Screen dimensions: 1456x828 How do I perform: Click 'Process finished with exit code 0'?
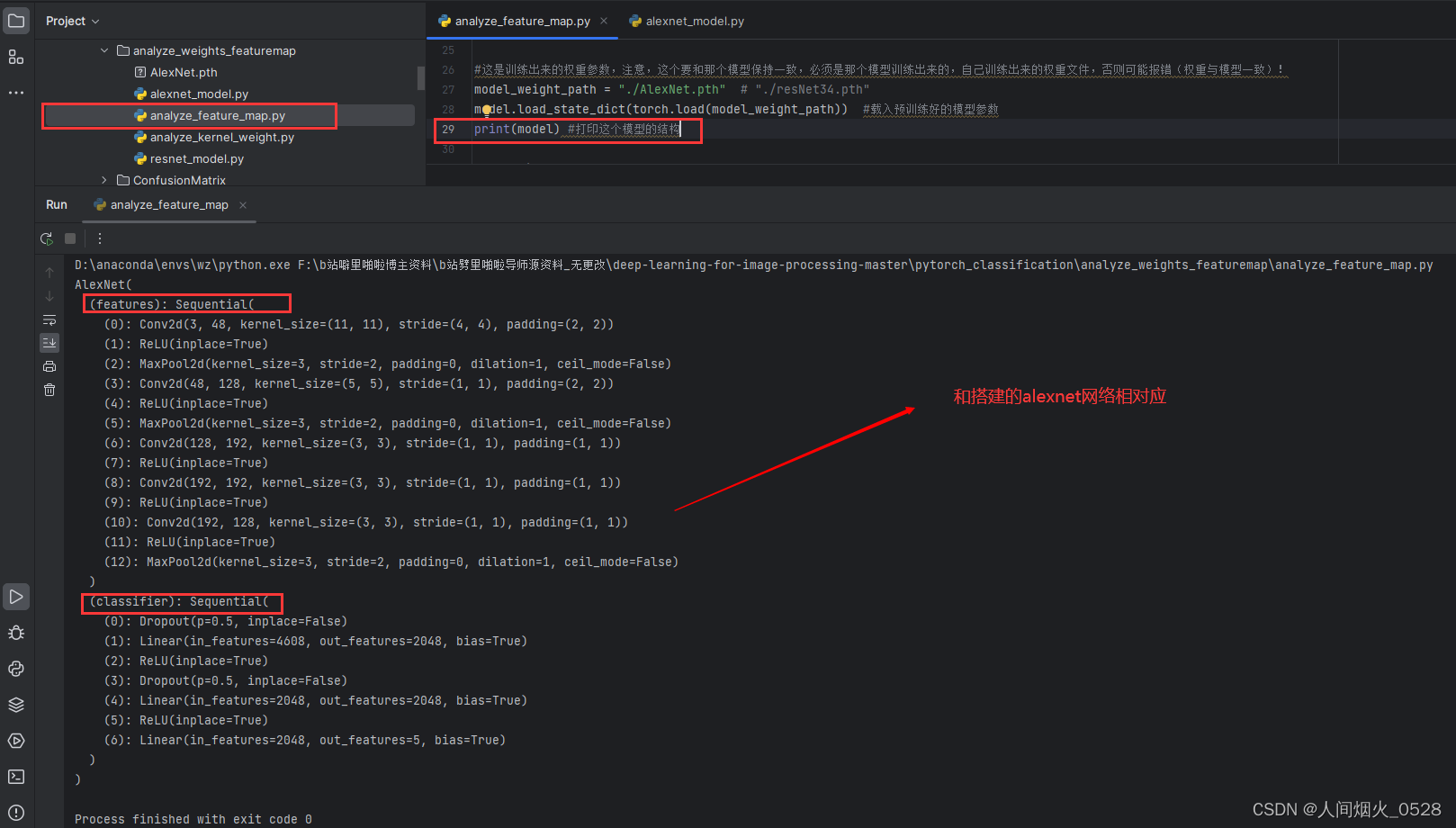pyautogui.click(x=193, y=820)
